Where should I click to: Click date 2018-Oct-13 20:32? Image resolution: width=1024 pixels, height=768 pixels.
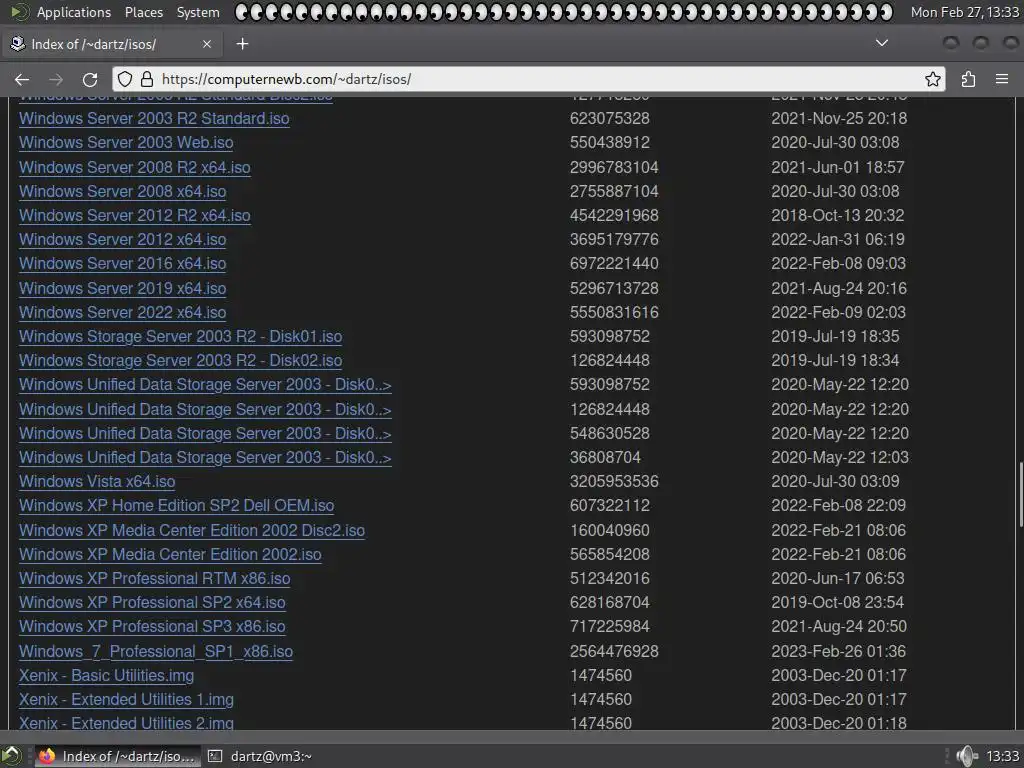click(838, 216)
